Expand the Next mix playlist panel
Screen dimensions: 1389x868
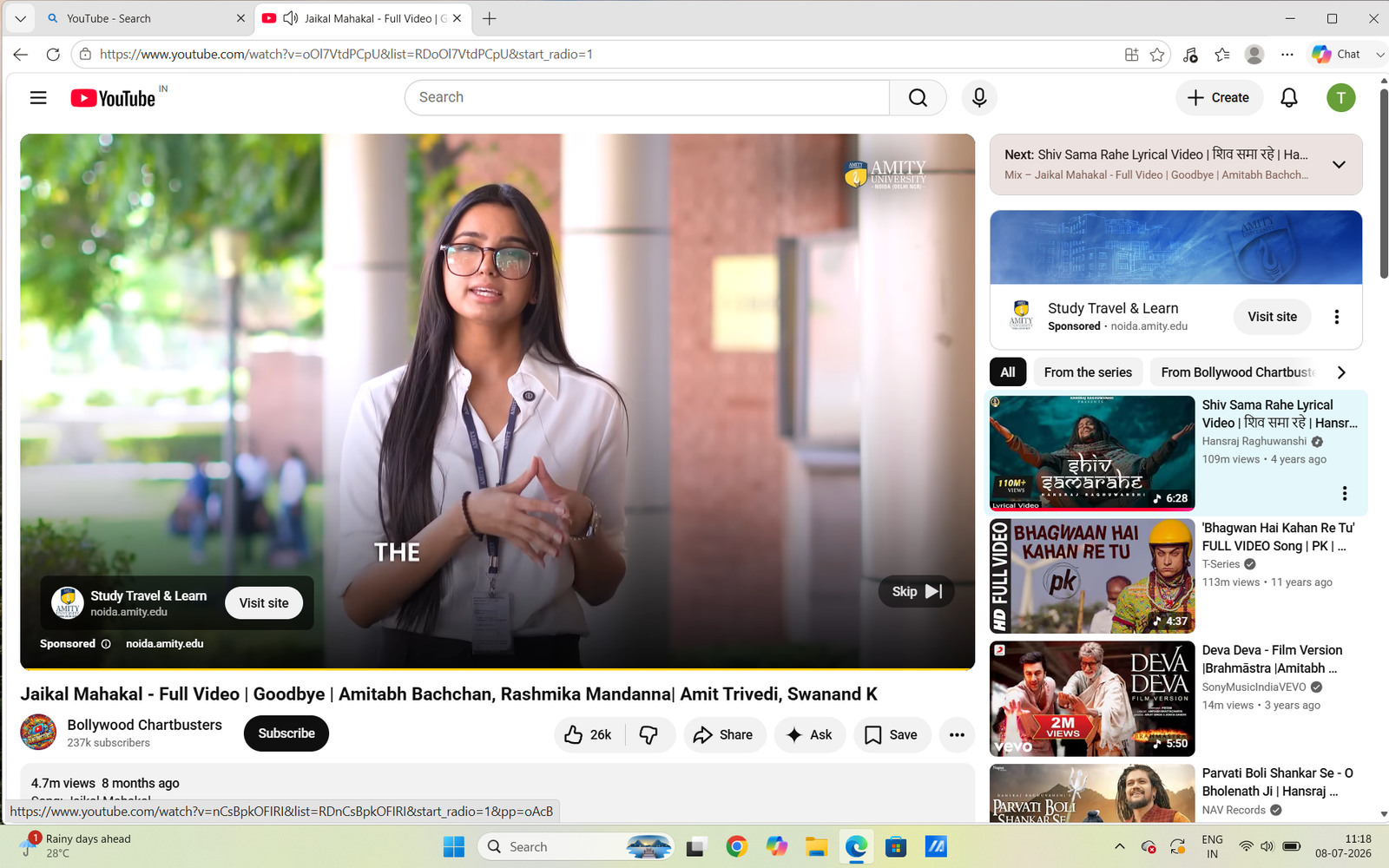pyautogui.click(x=1340, y=165)
